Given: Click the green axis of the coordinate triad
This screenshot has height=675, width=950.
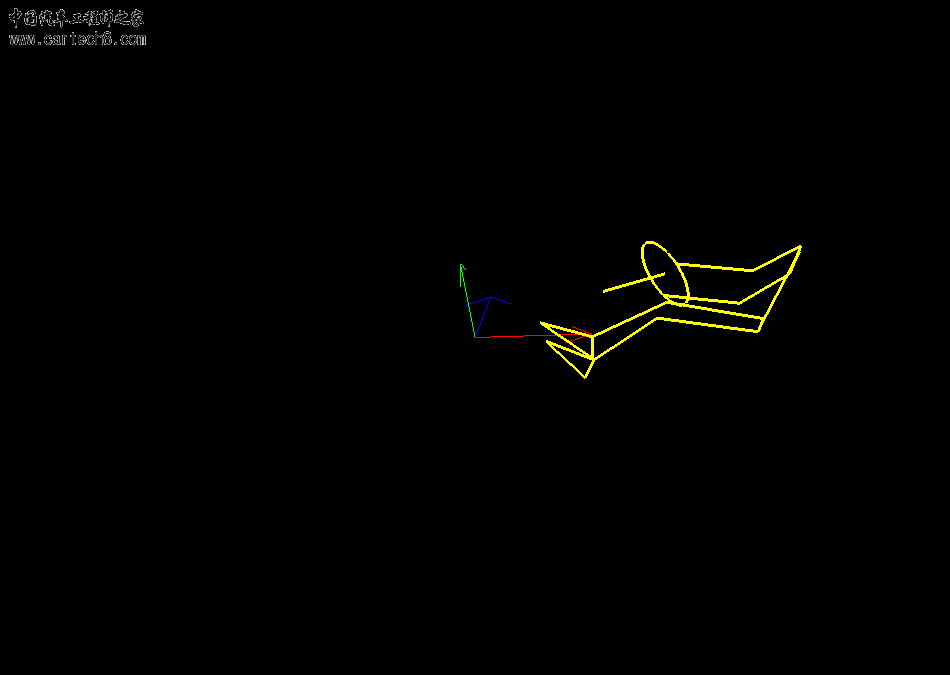Looking at the screenshot, I should [x=467, y=300].
